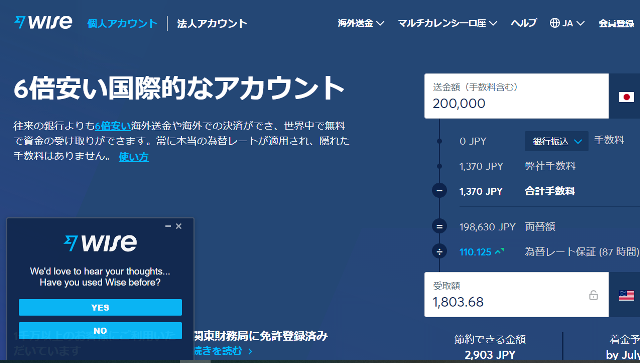Click the 110.125 exchange rate value
This screenshot has width=640, height=363.
pos(476,252)
